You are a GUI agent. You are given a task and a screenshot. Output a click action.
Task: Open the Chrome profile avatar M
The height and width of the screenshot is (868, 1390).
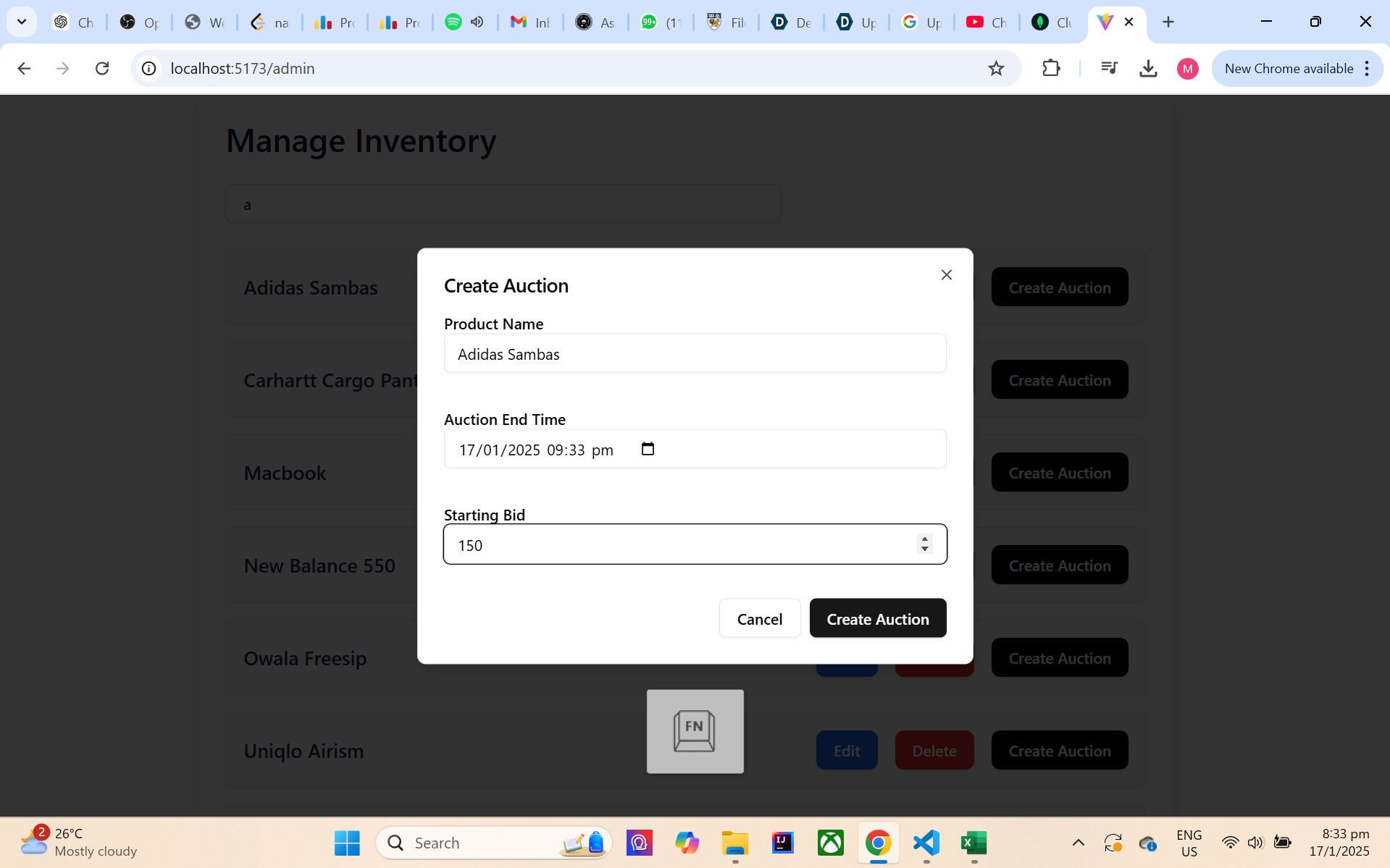pos(1187,68)
